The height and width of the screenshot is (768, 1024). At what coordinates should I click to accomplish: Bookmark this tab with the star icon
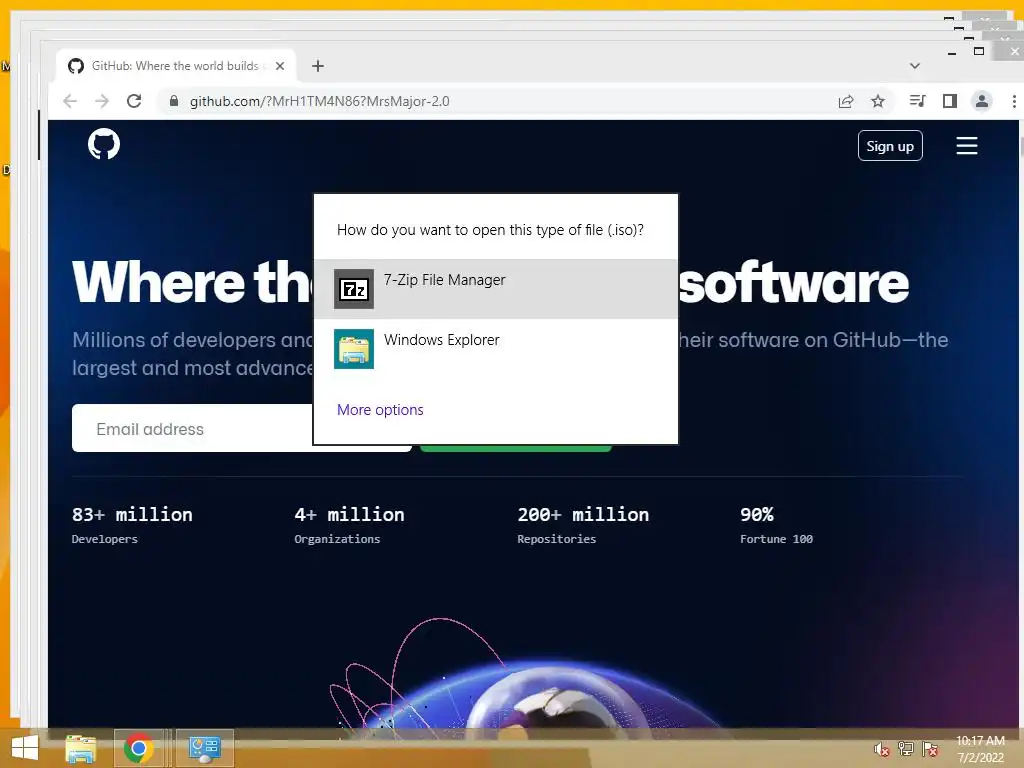click(878, 101)
